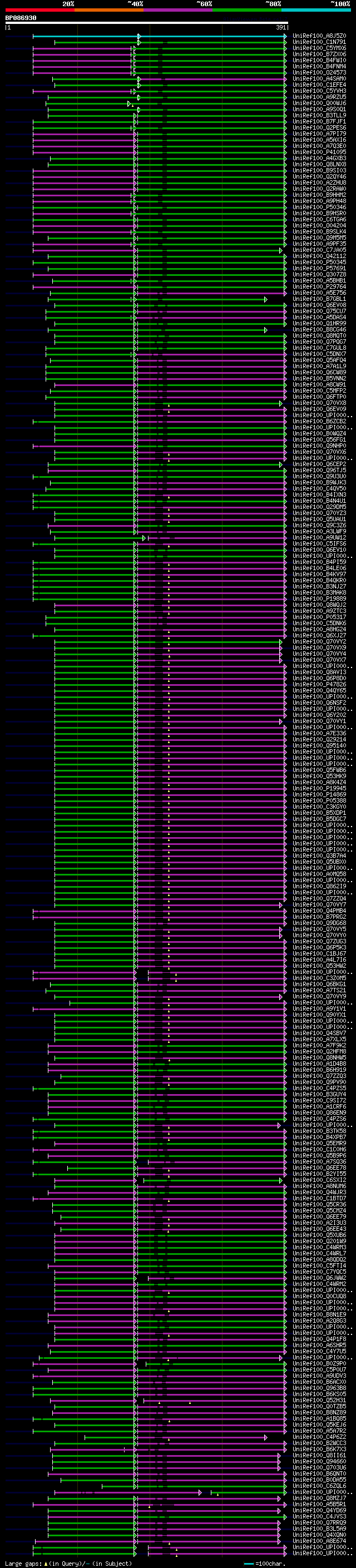Select hit UniRef100_B8CG46
Image resolution: width=356 pixels, height=1568 pixels.
click(319, 329)
